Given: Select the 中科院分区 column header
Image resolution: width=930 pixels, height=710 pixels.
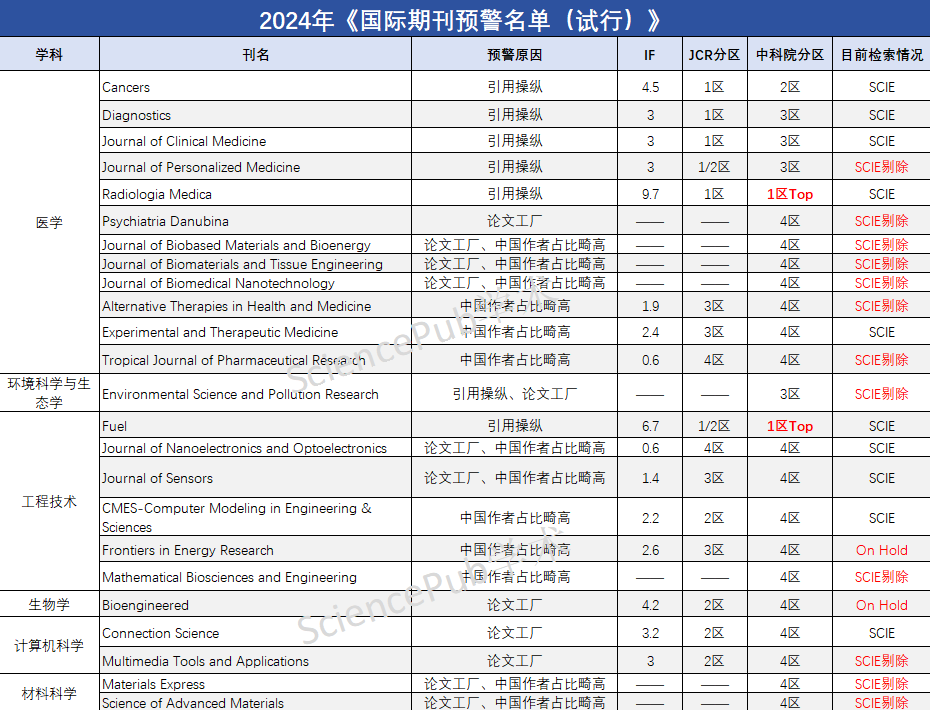Looking at the screenshot, I should click(x=790, y=55).
